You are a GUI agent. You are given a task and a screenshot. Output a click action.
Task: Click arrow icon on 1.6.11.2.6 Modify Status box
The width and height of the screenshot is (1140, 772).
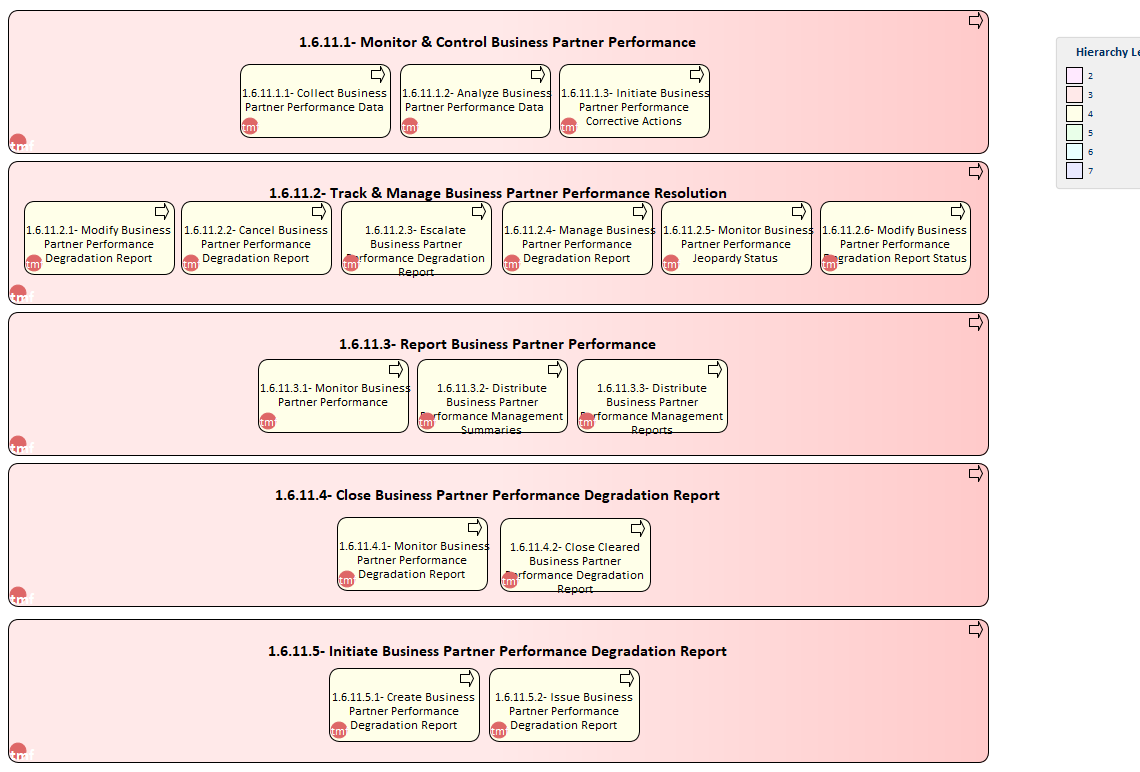coord(958,211)
